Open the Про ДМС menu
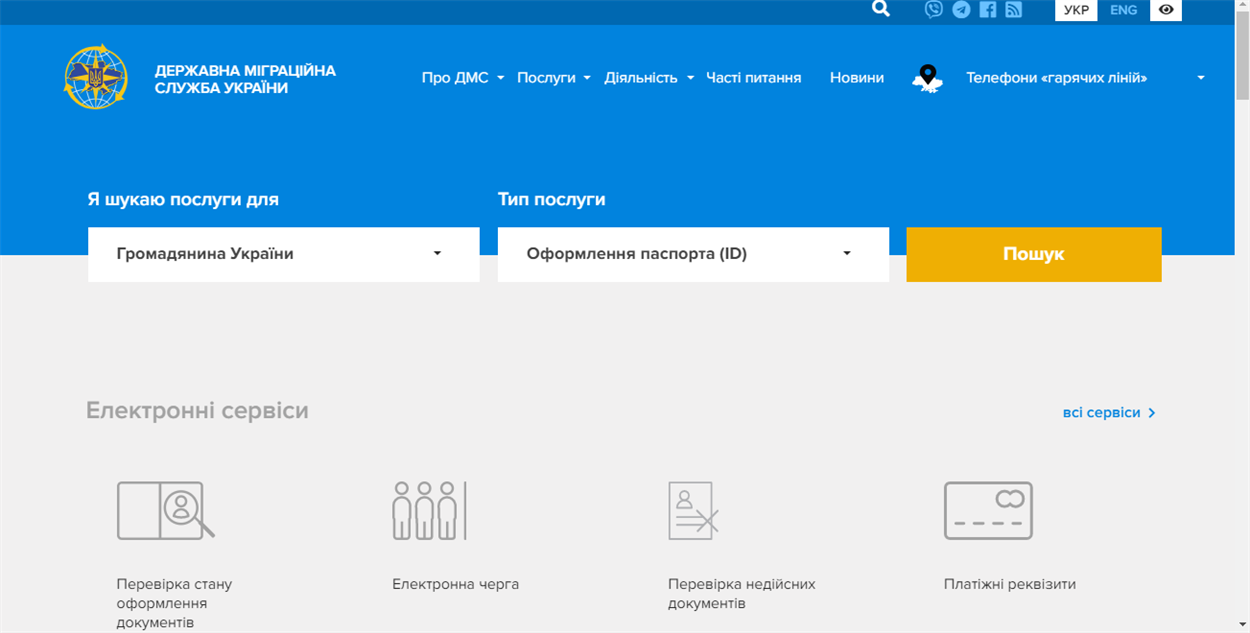Viewport: 1250px width, 633px height. coord(462,78)
